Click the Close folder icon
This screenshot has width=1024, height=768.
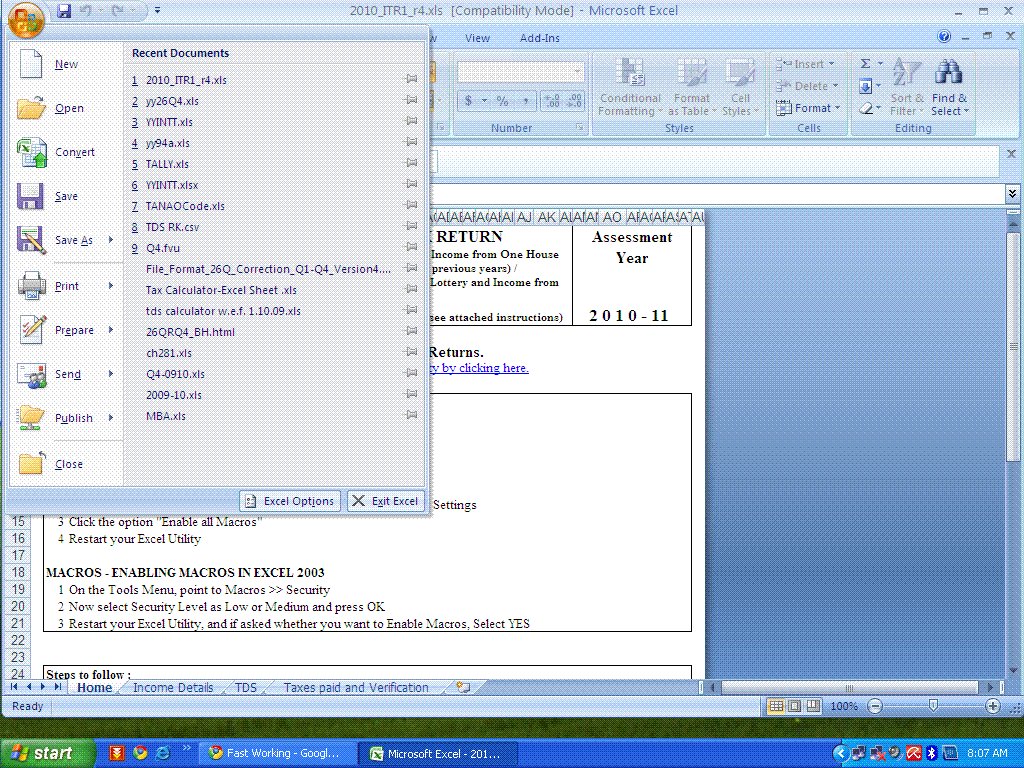click(x=31, y=463)
